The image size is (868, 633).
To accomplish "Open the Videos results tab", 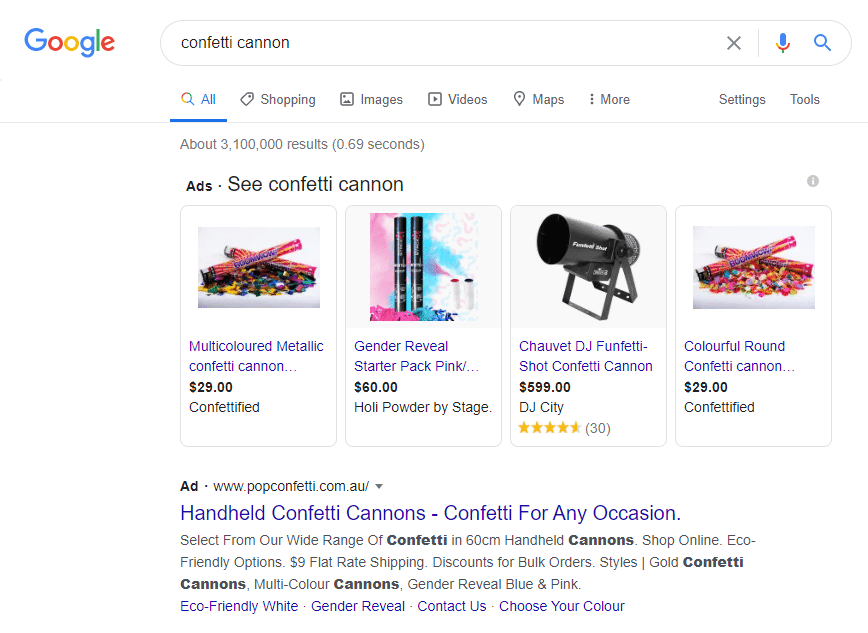I will pos(457,100).
